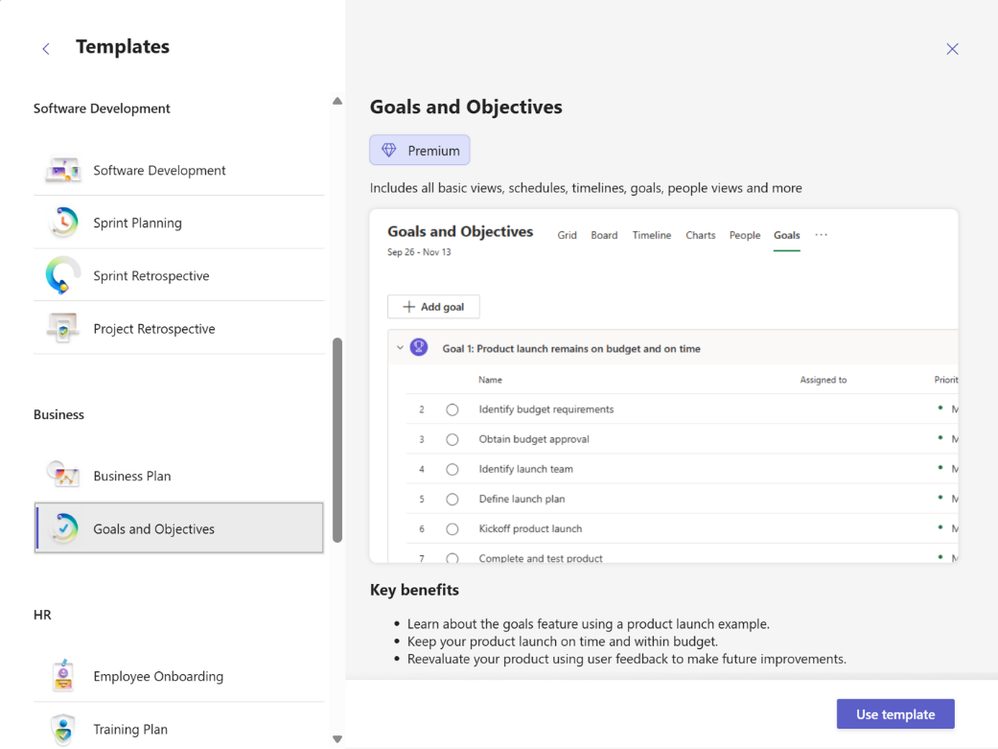This screenshot has height=749, width=998.
Task: Click the Project Retrospective icon
Action: tap(63, 328)
